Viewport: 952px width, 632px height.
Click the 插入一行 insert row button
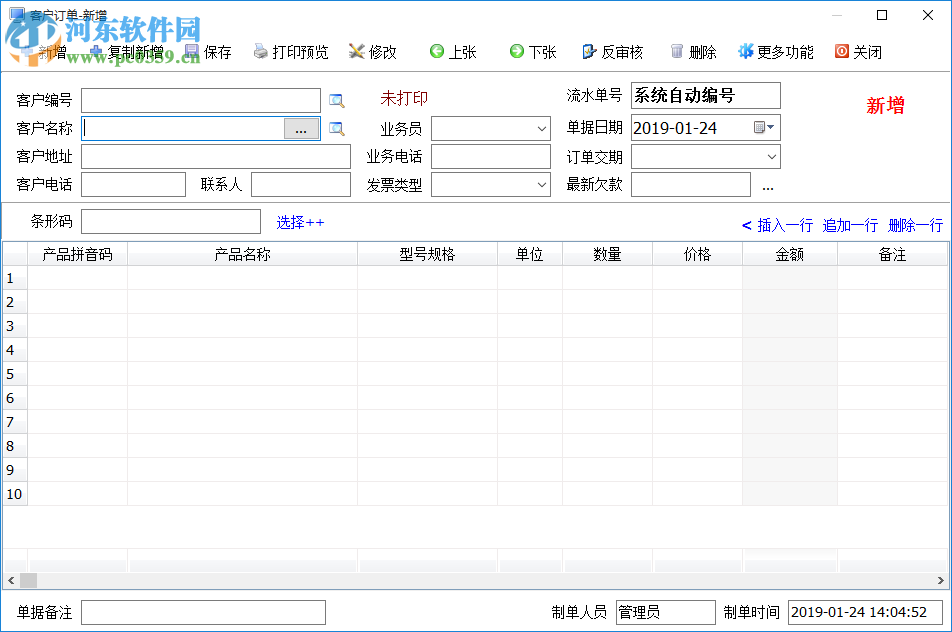(787, 224)
